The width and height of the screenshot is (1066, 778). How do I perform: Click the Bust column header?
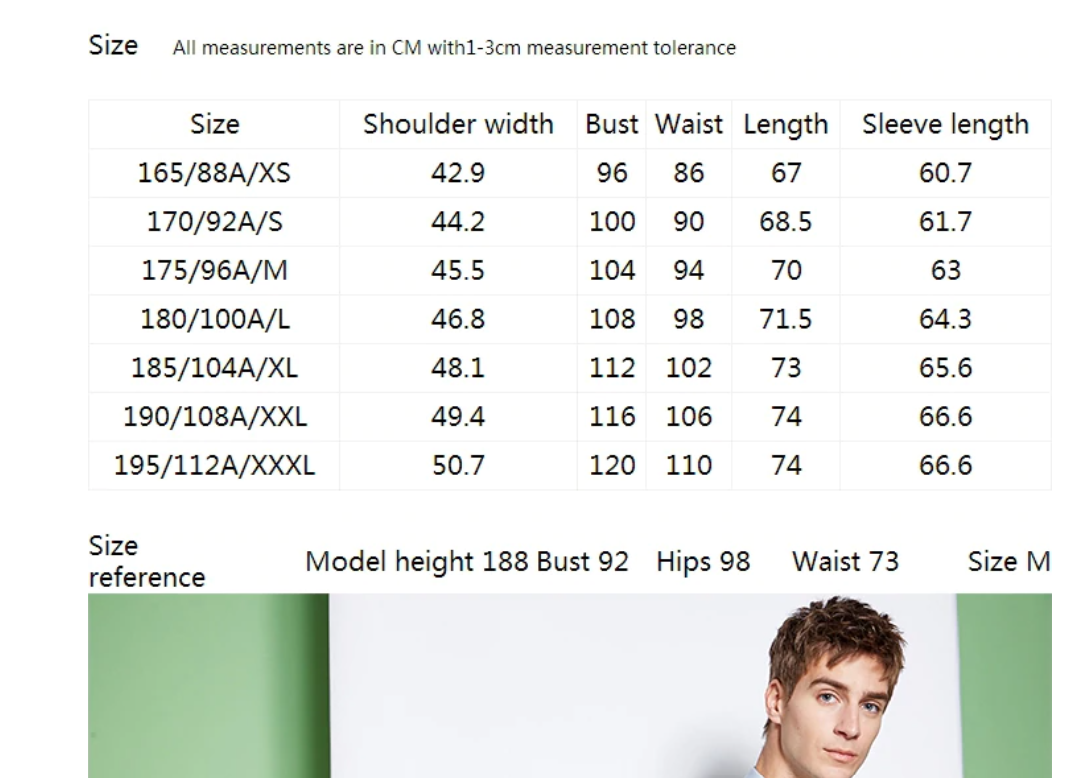click(611, 124)
